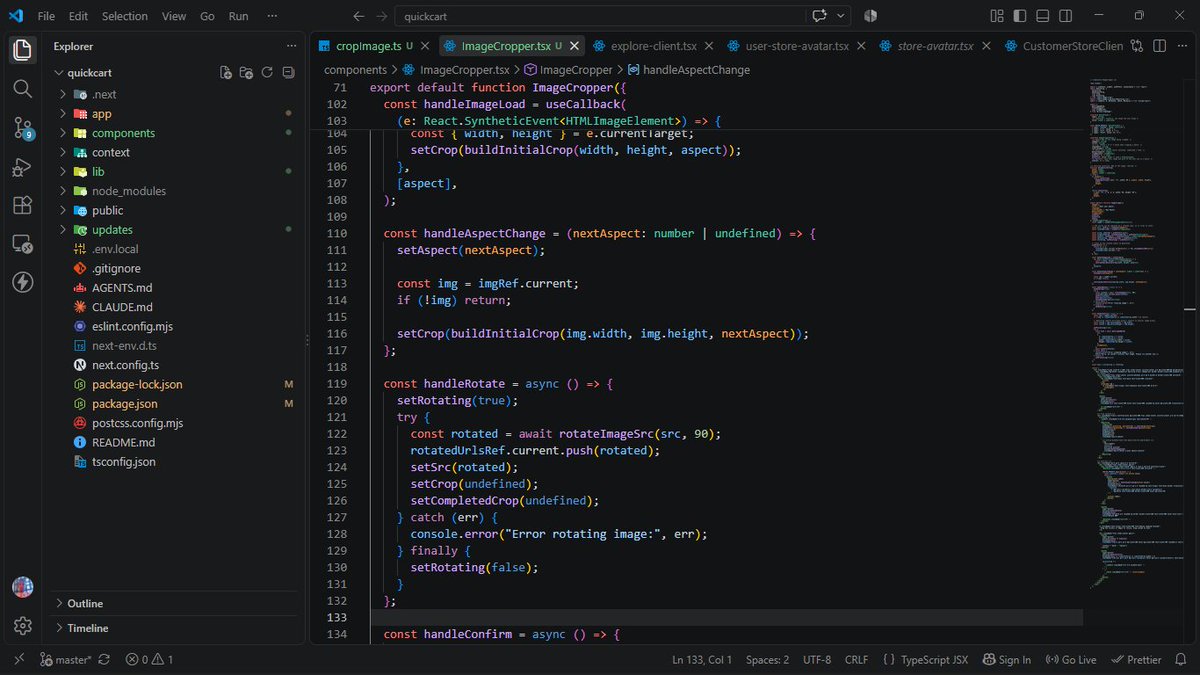Open the File menu

point(46,16)
